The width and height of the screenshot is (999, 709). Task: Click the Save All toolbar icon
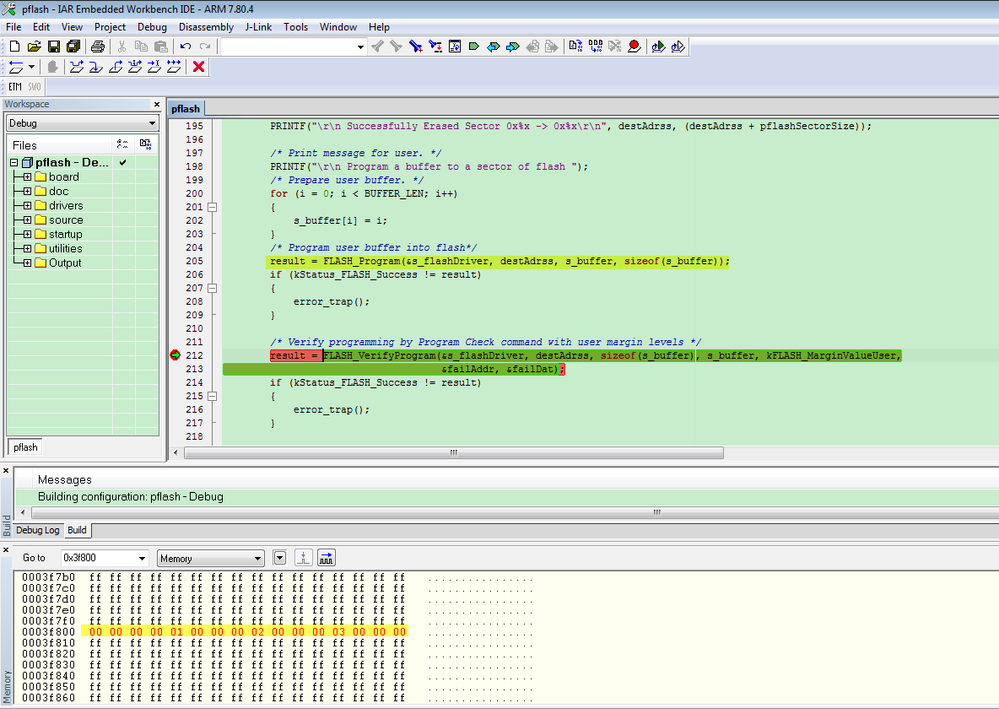point(73,46)
